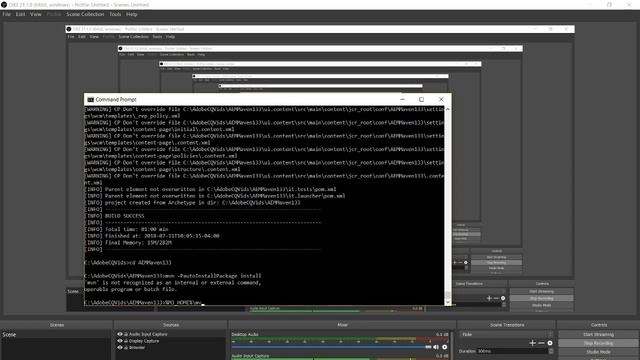
Task: Open the Help menu in OBS
Action: [x=131, y=14]
